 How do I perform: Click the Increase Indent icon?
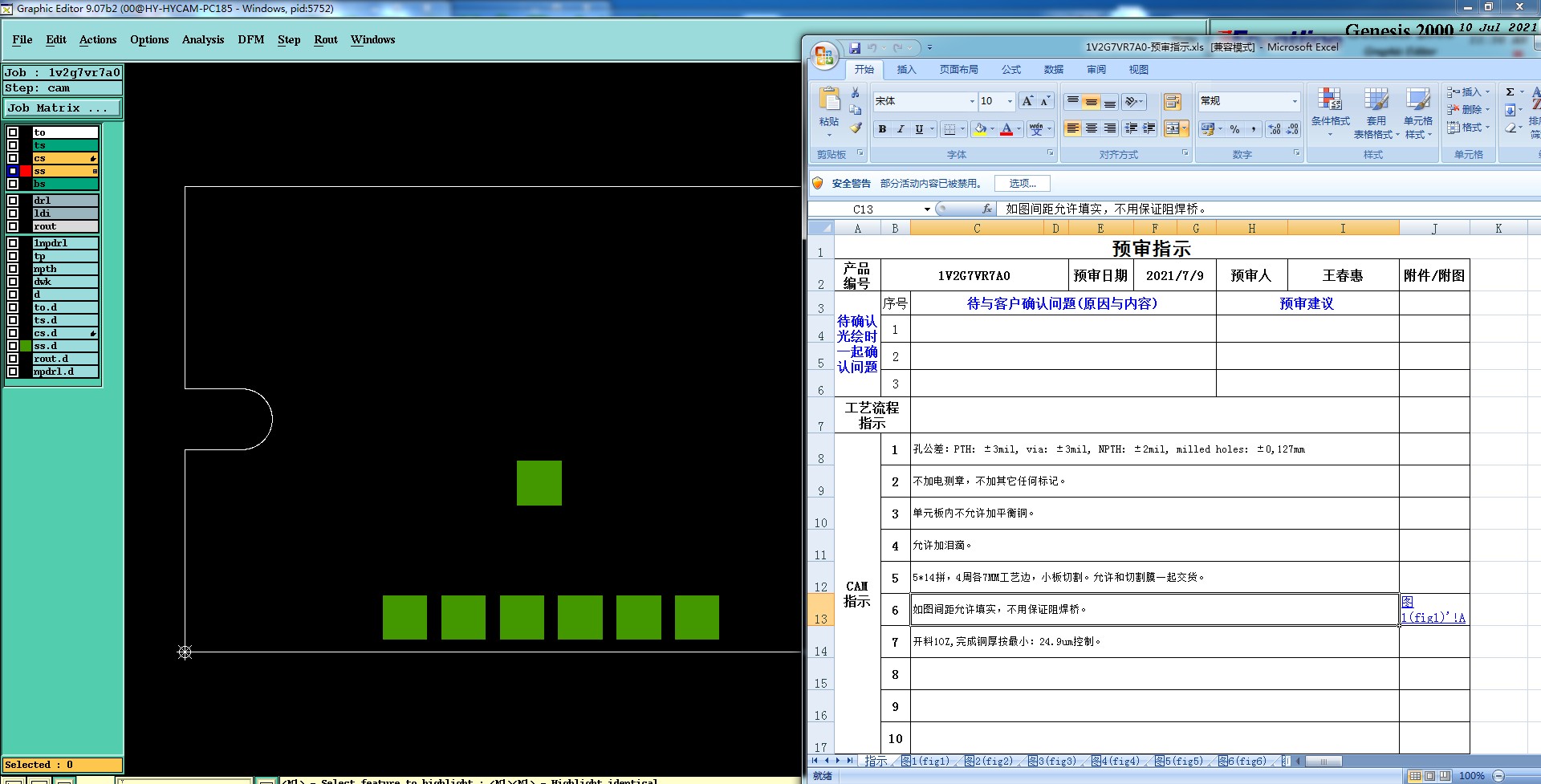point(1149,128)
